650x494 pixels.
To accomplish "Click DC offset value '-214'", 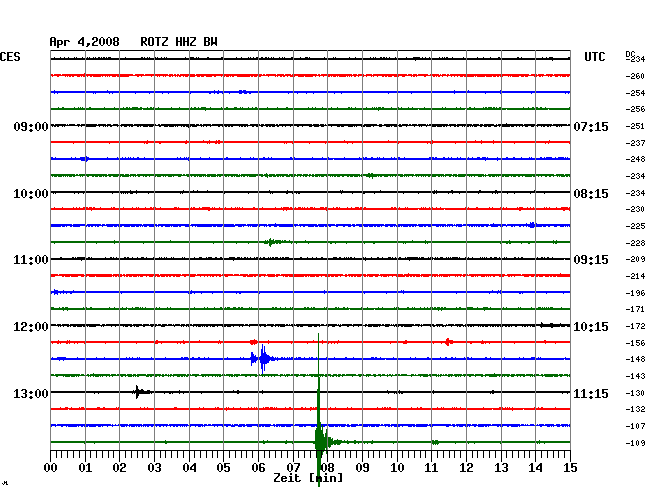I will (x=635, y=276).
